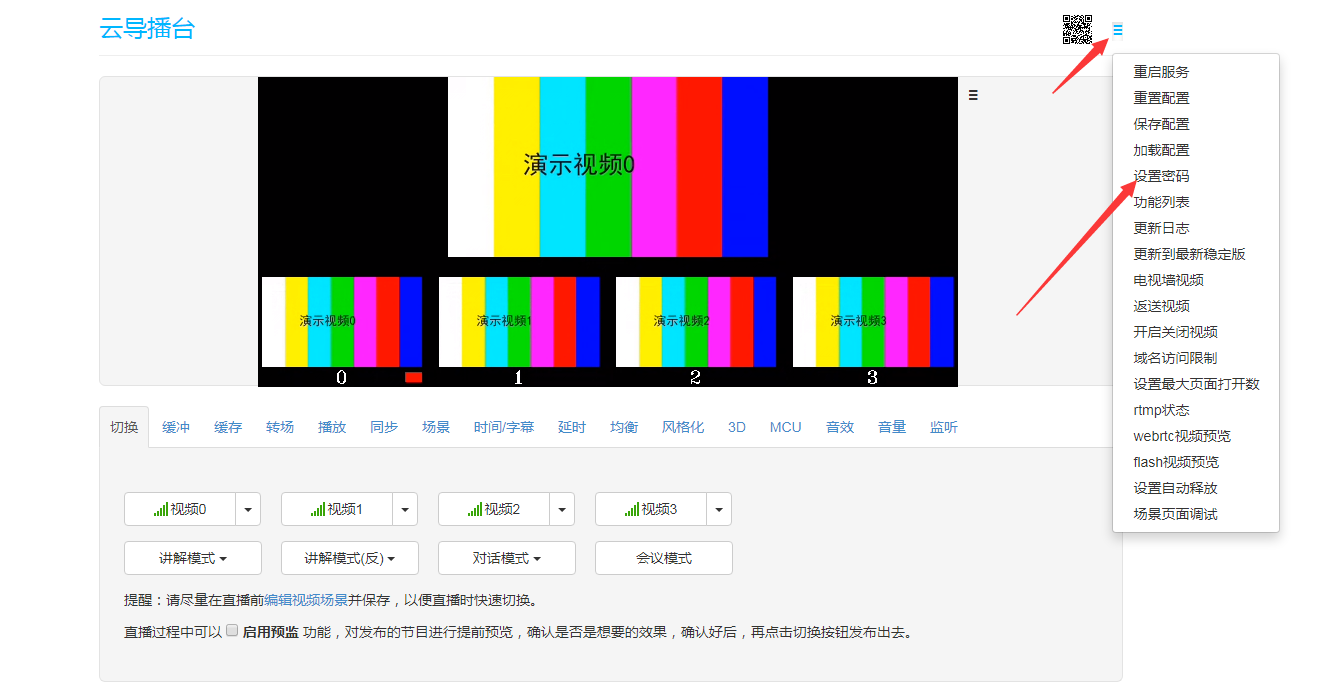Enable the 启用预监 preview checkbox
Image resolution: width=1323 pixels, height=691 pixels.
[x=232, y=631]
